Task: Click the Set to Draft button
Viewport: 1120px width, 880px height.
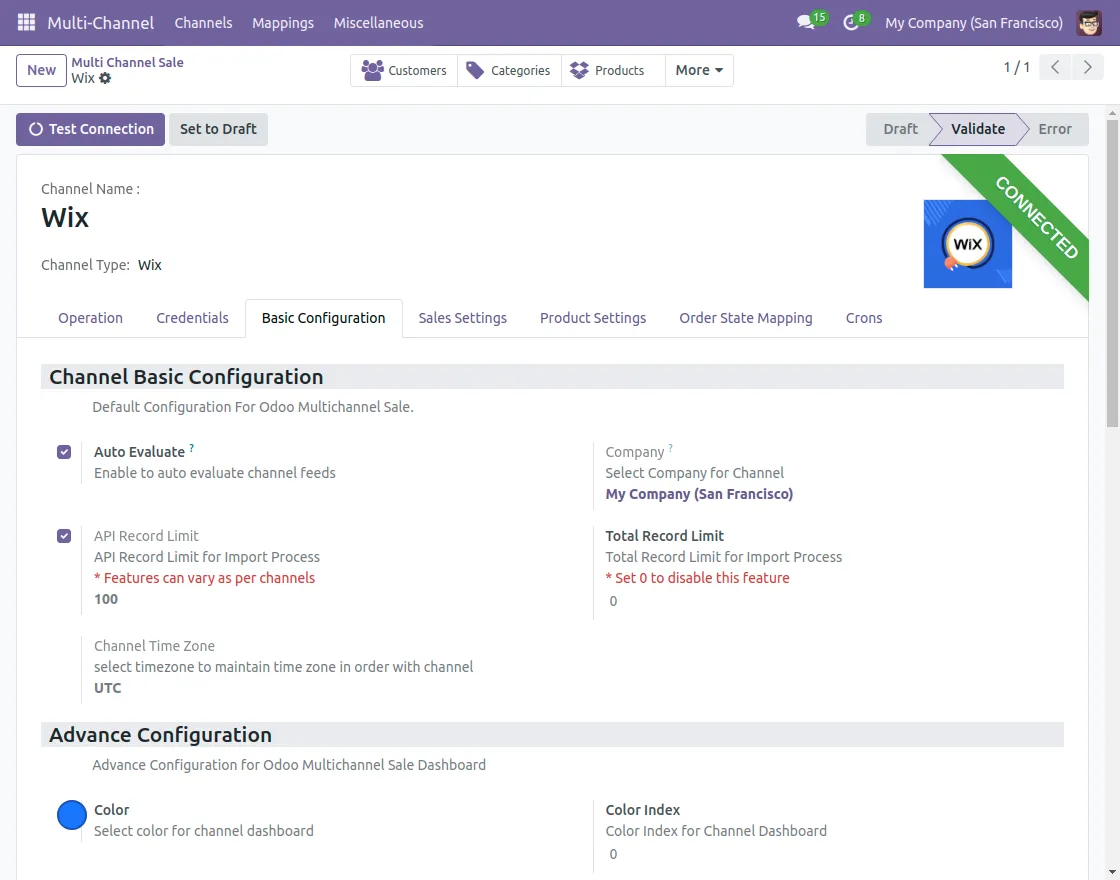Action: tap(218, 129)
